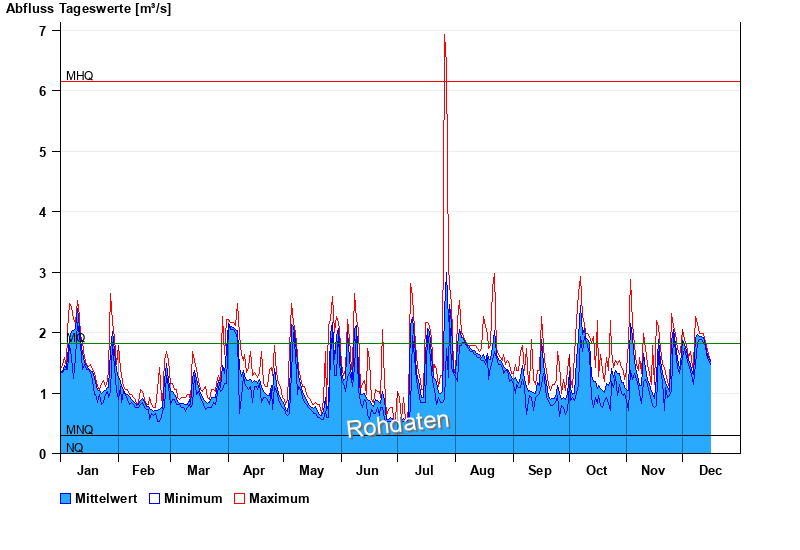Viewport: 800px width, 550px height.
Task: Select the Dec month label
Action: tap(710, 470)
